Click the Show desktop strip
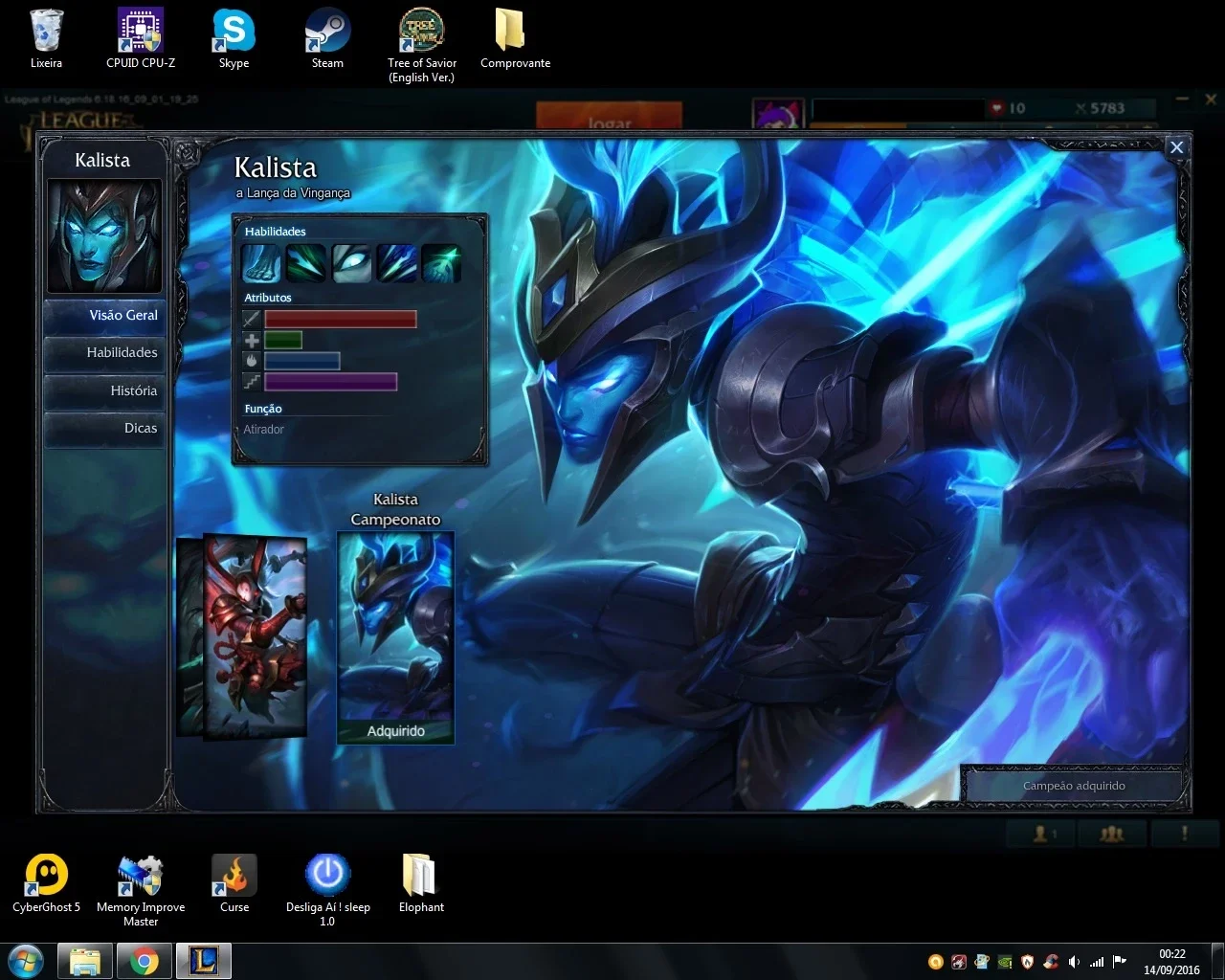This screenshot has width=1225, height=980. point(1217,962)
